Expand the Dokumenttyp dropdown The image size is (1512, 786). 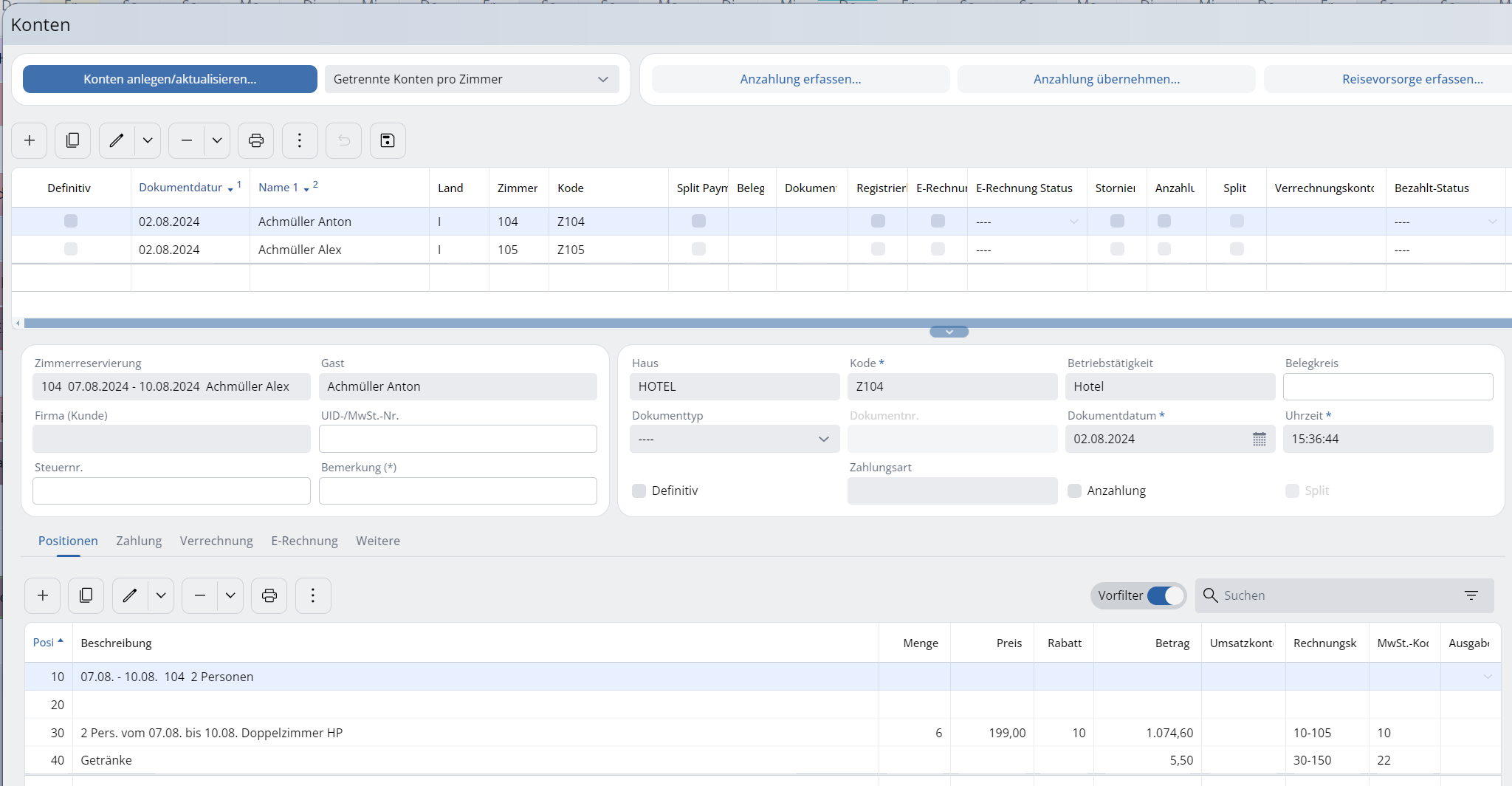click(x=734, y=439)
